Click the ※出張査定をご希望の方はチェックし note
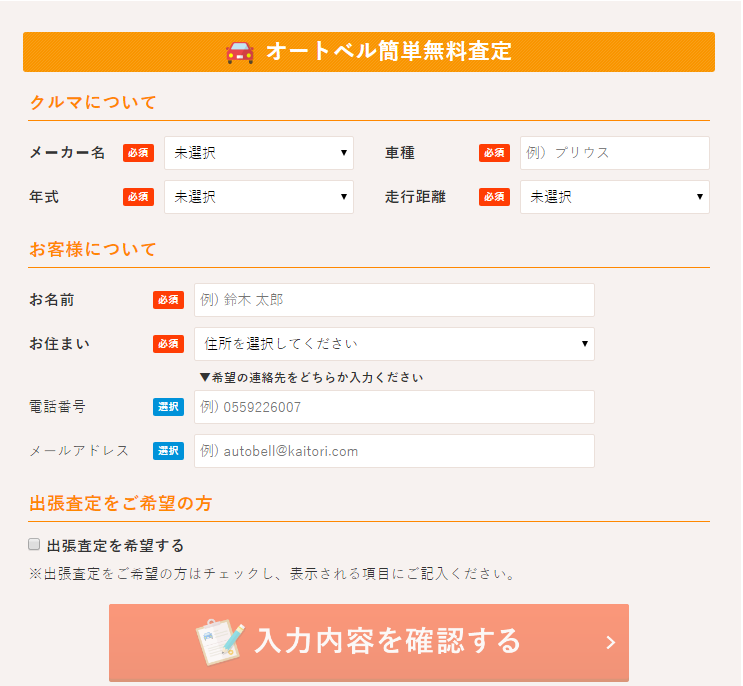 [x=272, y=574]
